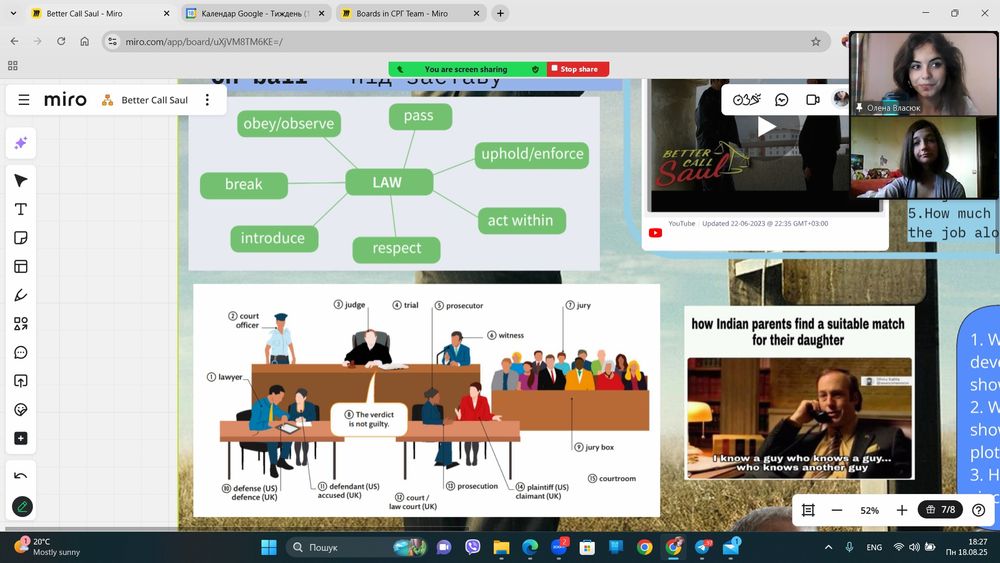Click the green pen circle icon at toolbar bottom
Screen dimensions: 1000x563
22,507
